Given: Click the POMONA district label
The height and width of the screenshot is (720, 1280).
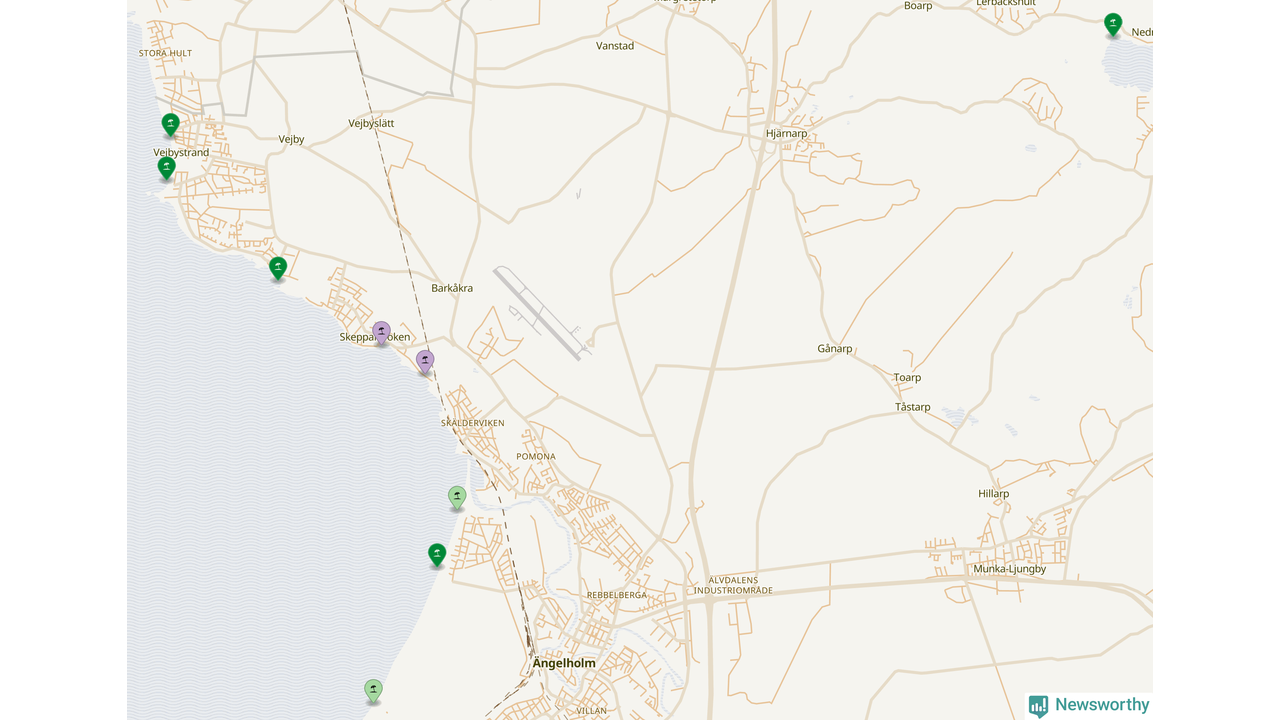Looking at the screenshot, I should (x=536, y=456).
